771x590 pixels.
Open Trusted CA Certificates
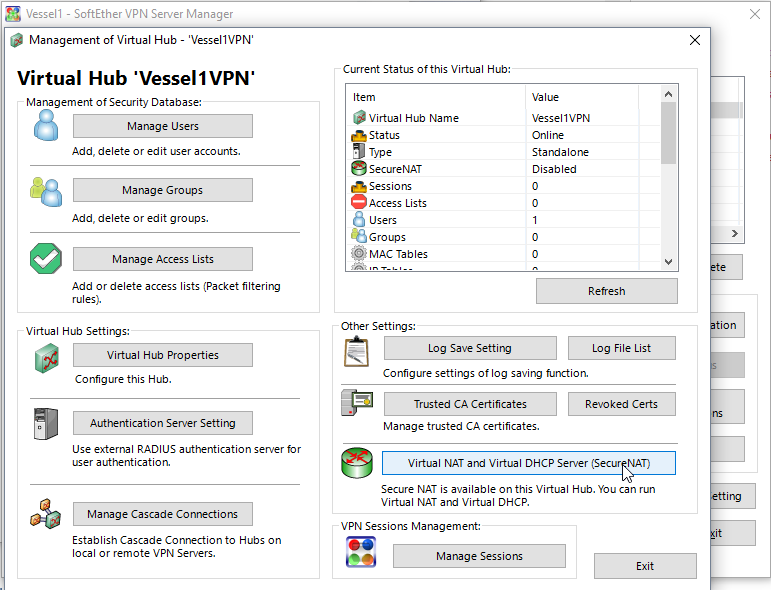coord(470,404)
